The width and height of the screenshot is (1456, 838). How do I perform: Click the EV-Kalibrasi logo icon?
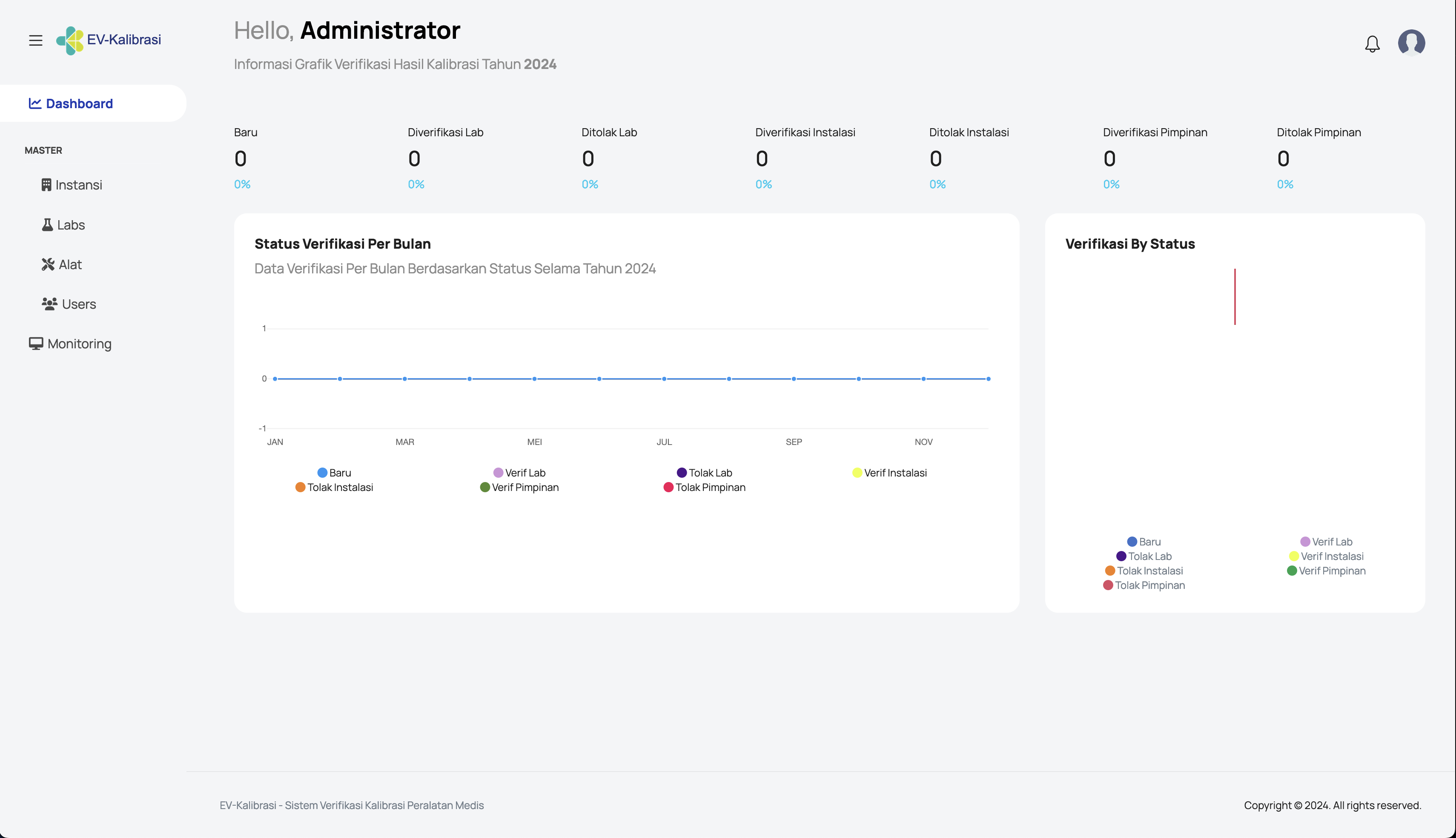(70, 40)
